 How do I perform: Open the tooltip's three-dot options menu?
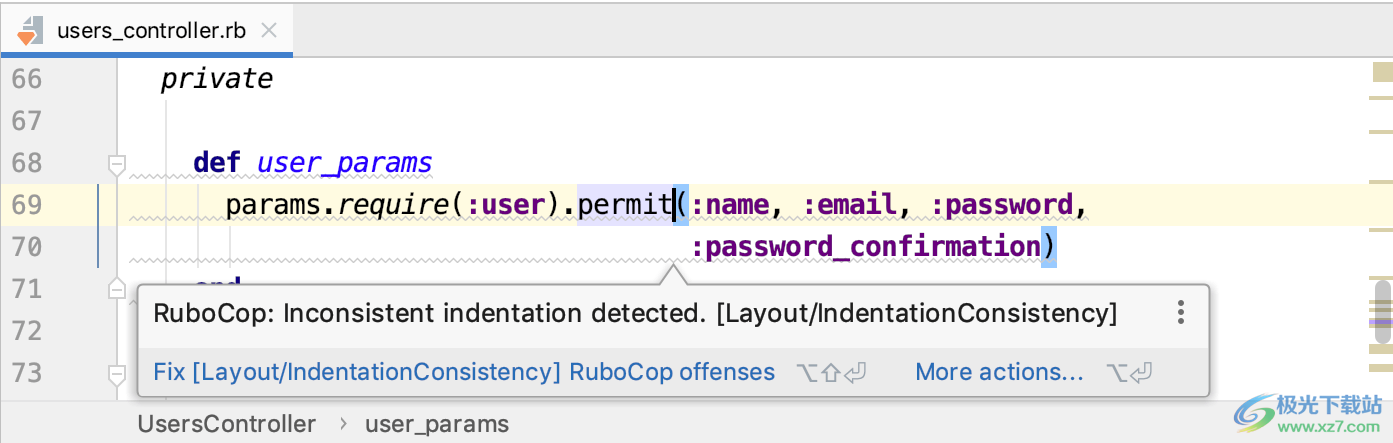[1181, 313]
